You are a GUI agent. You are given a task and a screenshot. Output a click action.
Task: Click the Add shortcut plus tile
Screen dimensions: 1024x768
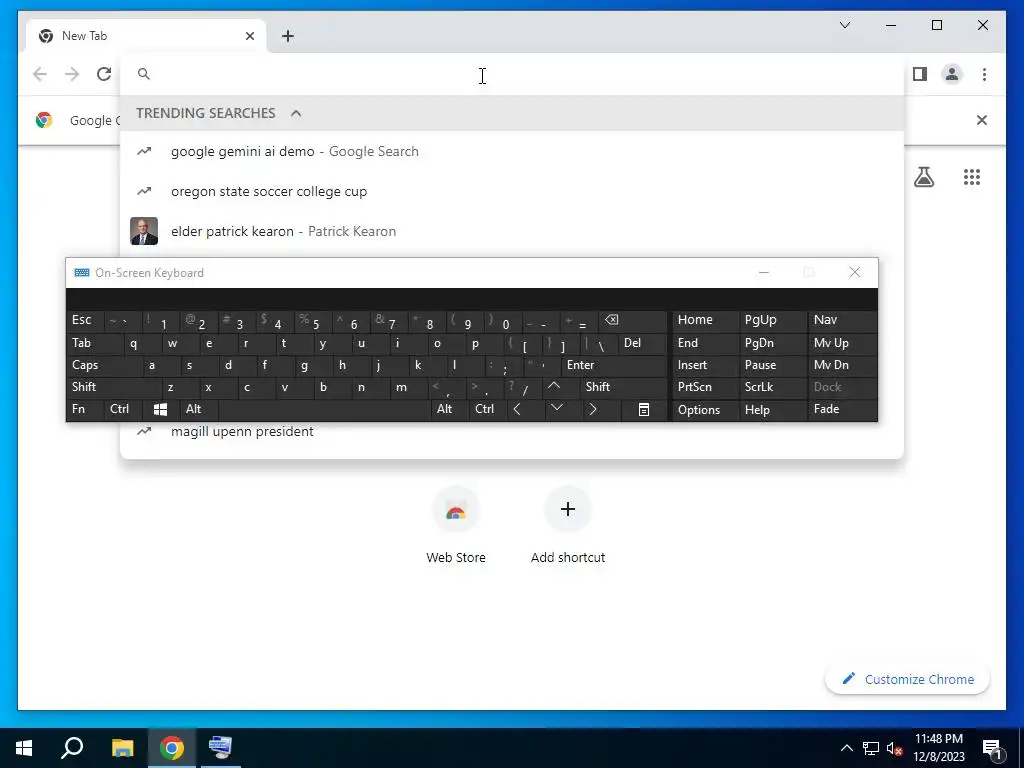(x=568, y=526)
